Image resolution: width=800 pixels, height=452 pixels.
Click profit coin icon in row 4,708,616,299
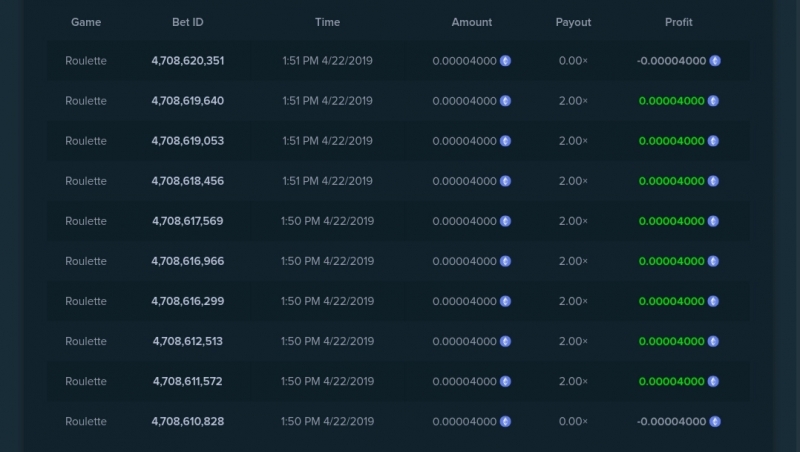(x=713, y=301)
